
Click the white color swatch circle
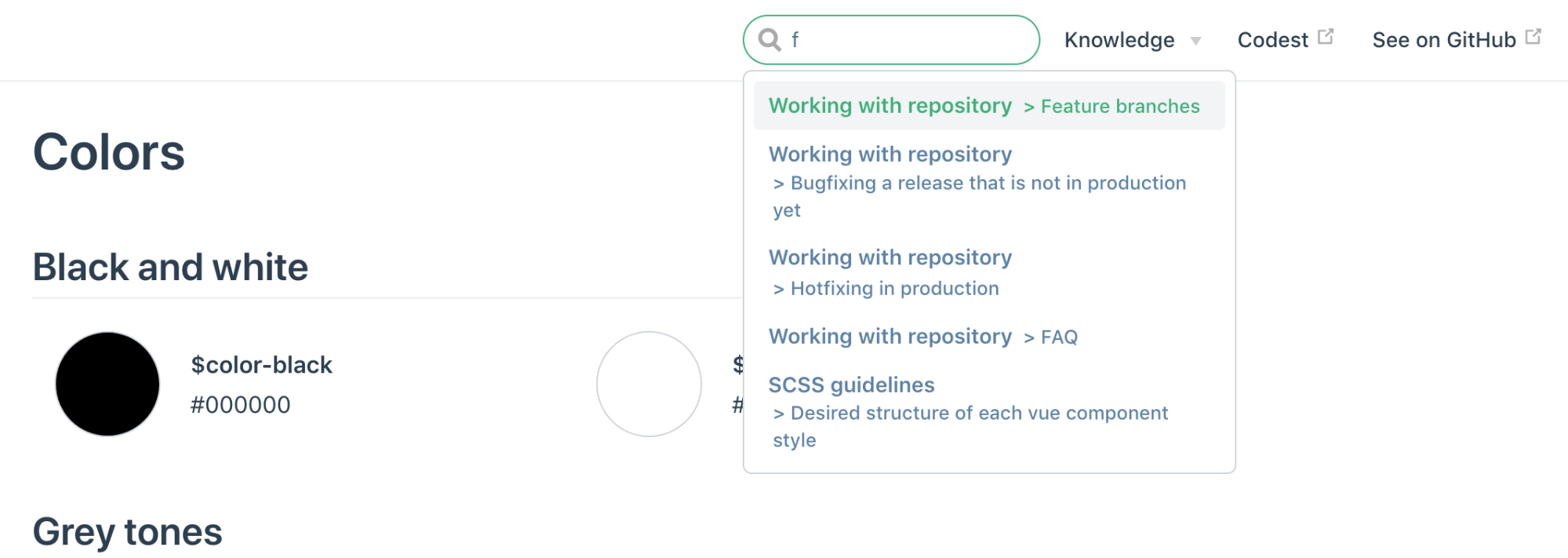point(649,384)
